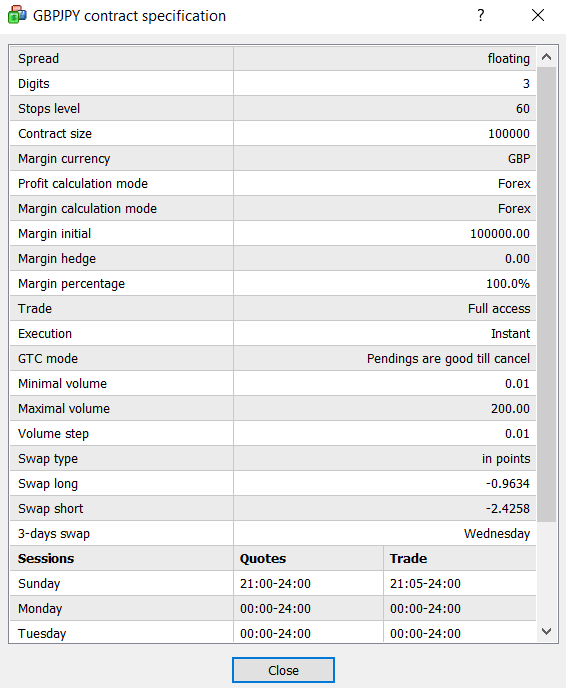Select the Sunday trade session 21:05-24:00

[x=425, y=584]
